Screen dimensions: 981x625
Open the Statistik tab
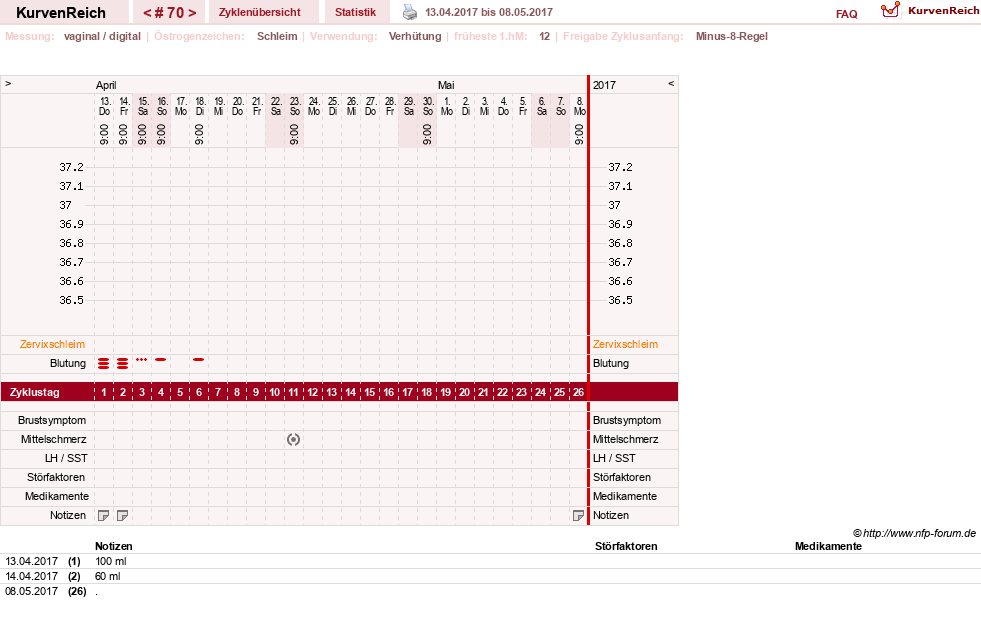pyautogui.click(x=355, y=12)
